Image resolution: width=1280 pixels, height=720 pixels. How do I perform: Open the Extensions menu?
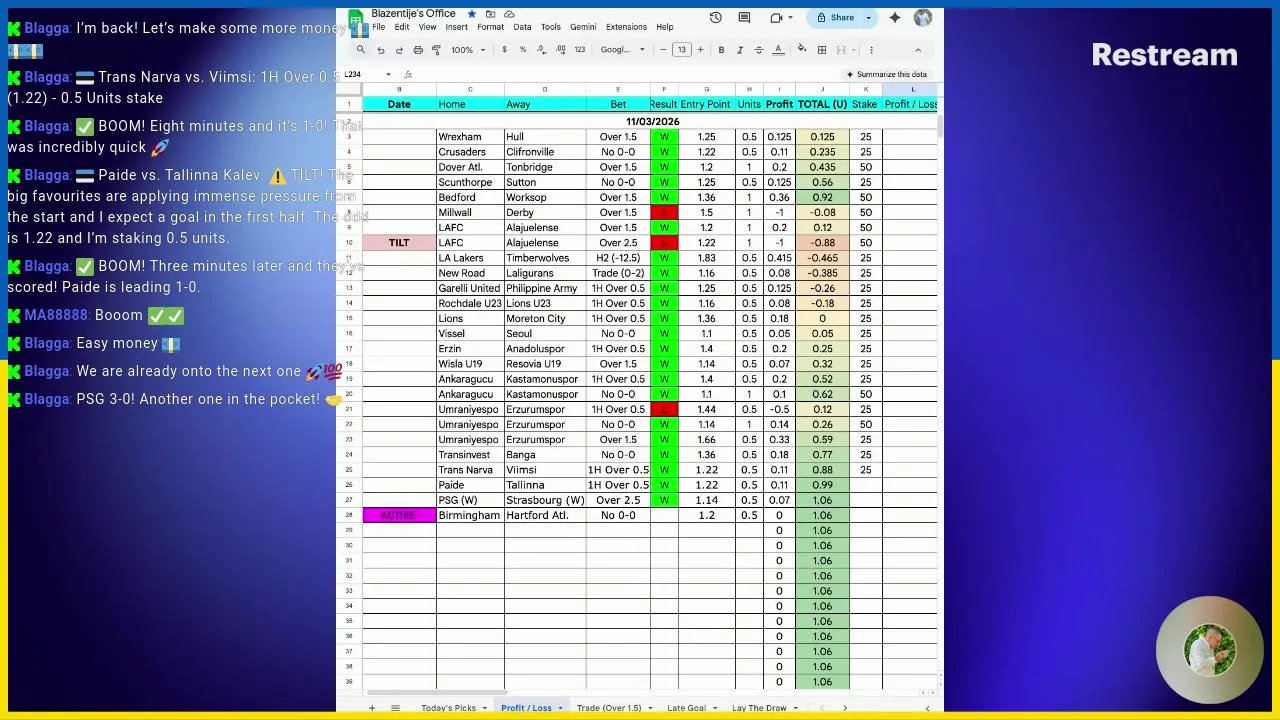pos(626,27)
